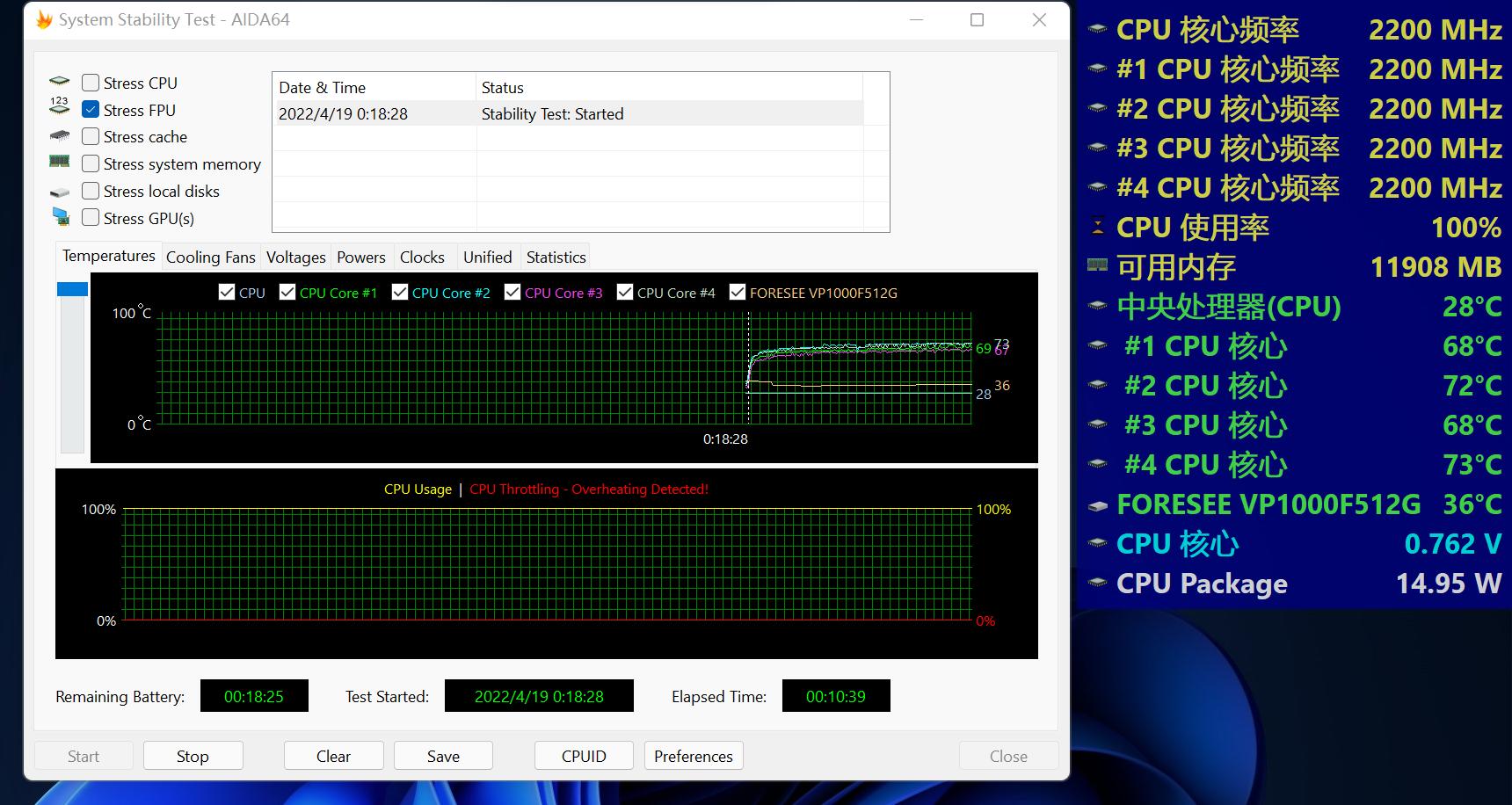This screenshot has width=1512, height=805.
Task: Click the 123 icon beside Stress FPU
Action: [59, 106]
